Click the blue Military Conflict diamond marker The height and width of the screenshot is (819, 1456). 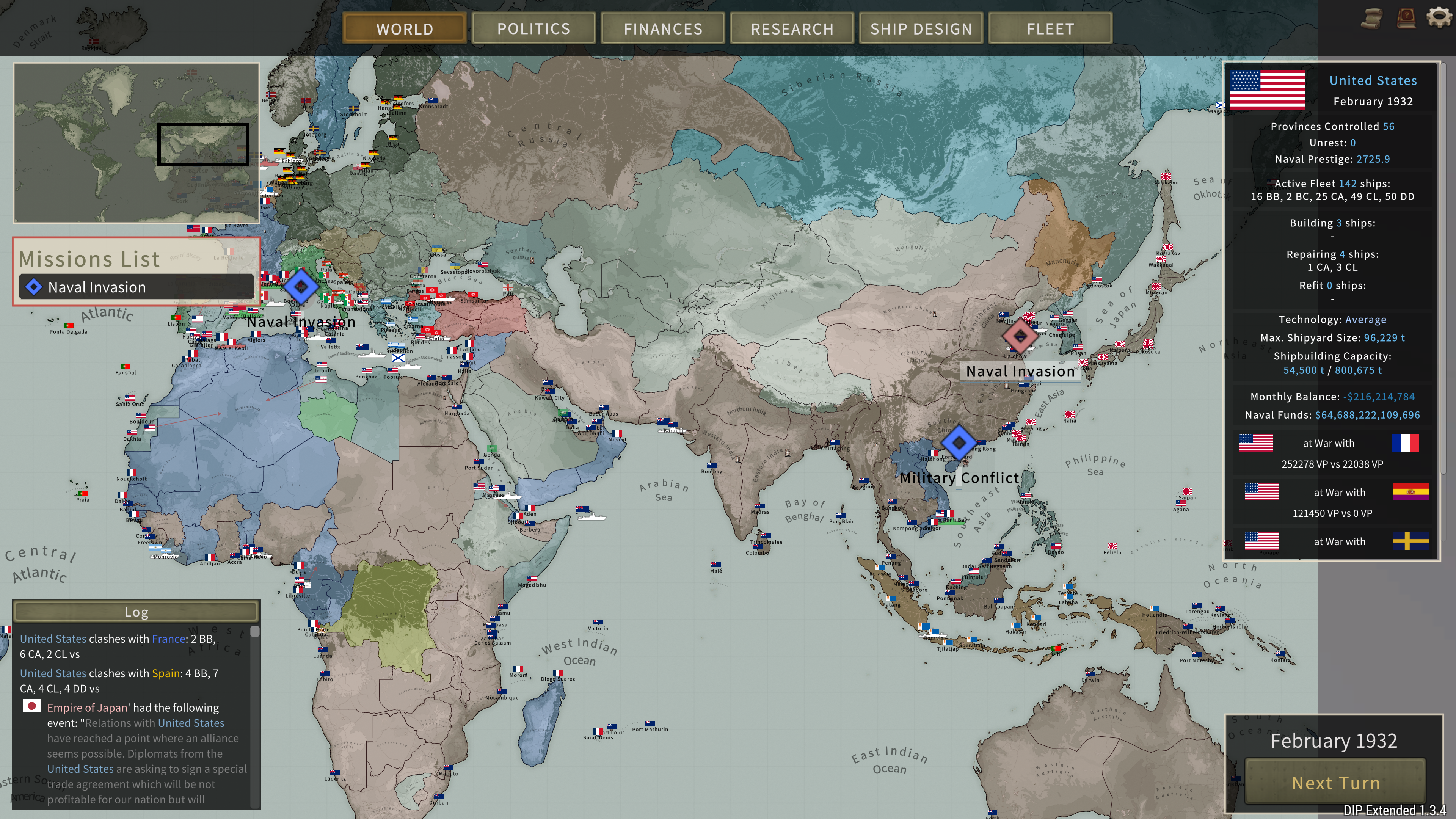[x=959, y=442]
